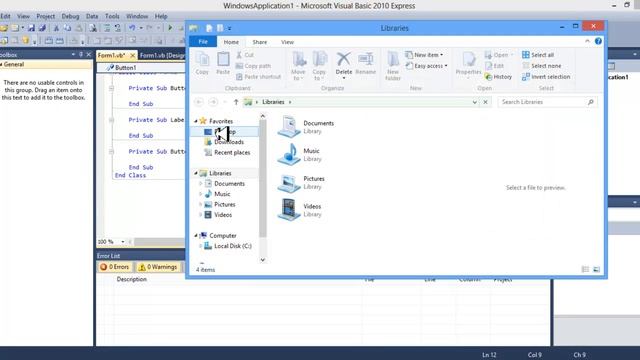
Task: Click Move to icon in ribbon
Action: [x=298, y=66]
